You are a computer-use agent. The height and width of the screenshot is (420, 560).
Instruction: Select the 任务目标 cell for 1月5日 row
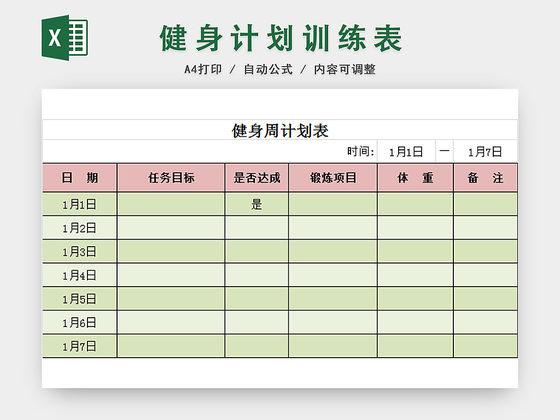point(171,299)
